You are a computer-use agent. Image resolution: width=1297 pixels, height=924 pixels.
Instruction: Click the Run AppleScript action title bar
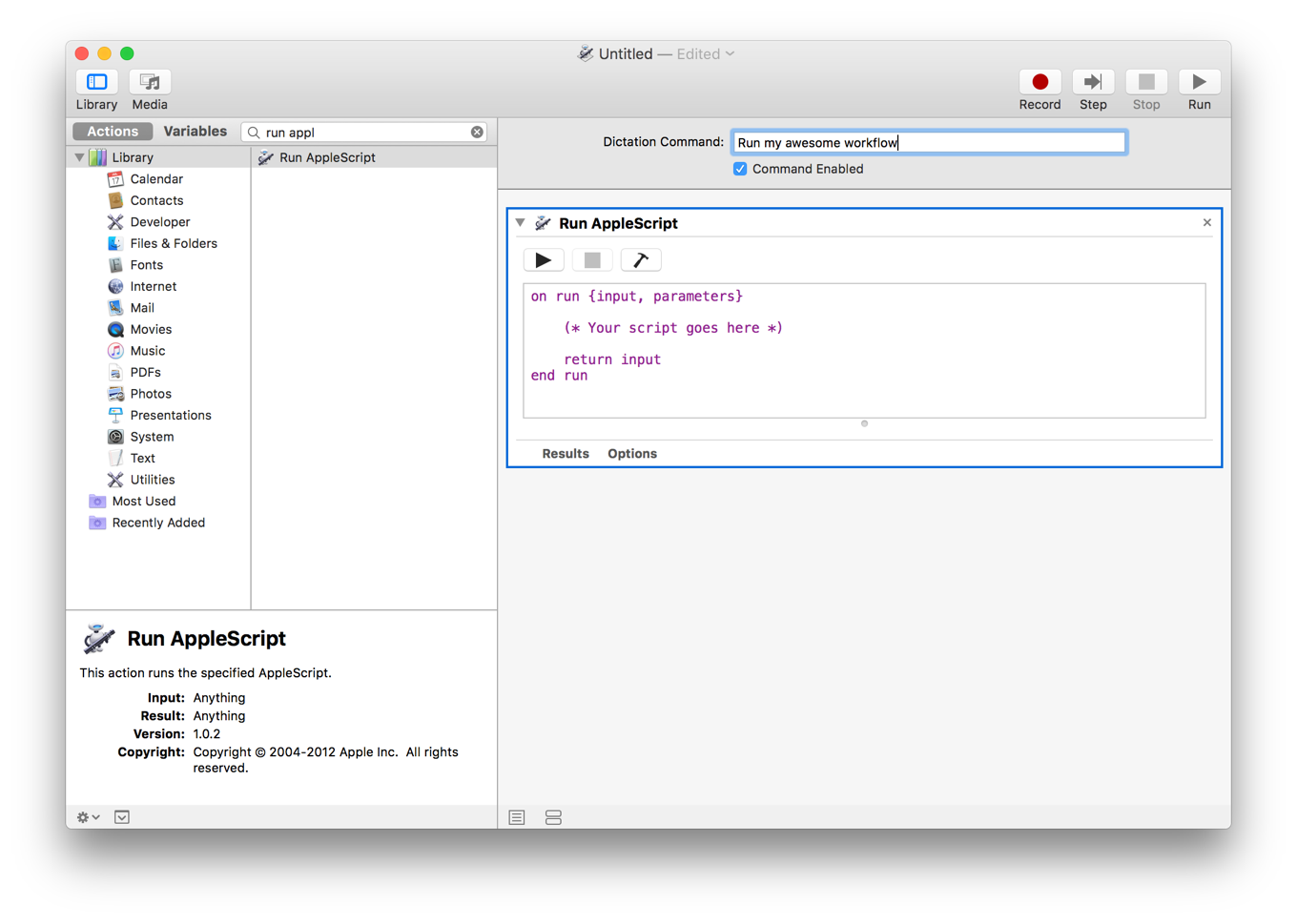864,222
